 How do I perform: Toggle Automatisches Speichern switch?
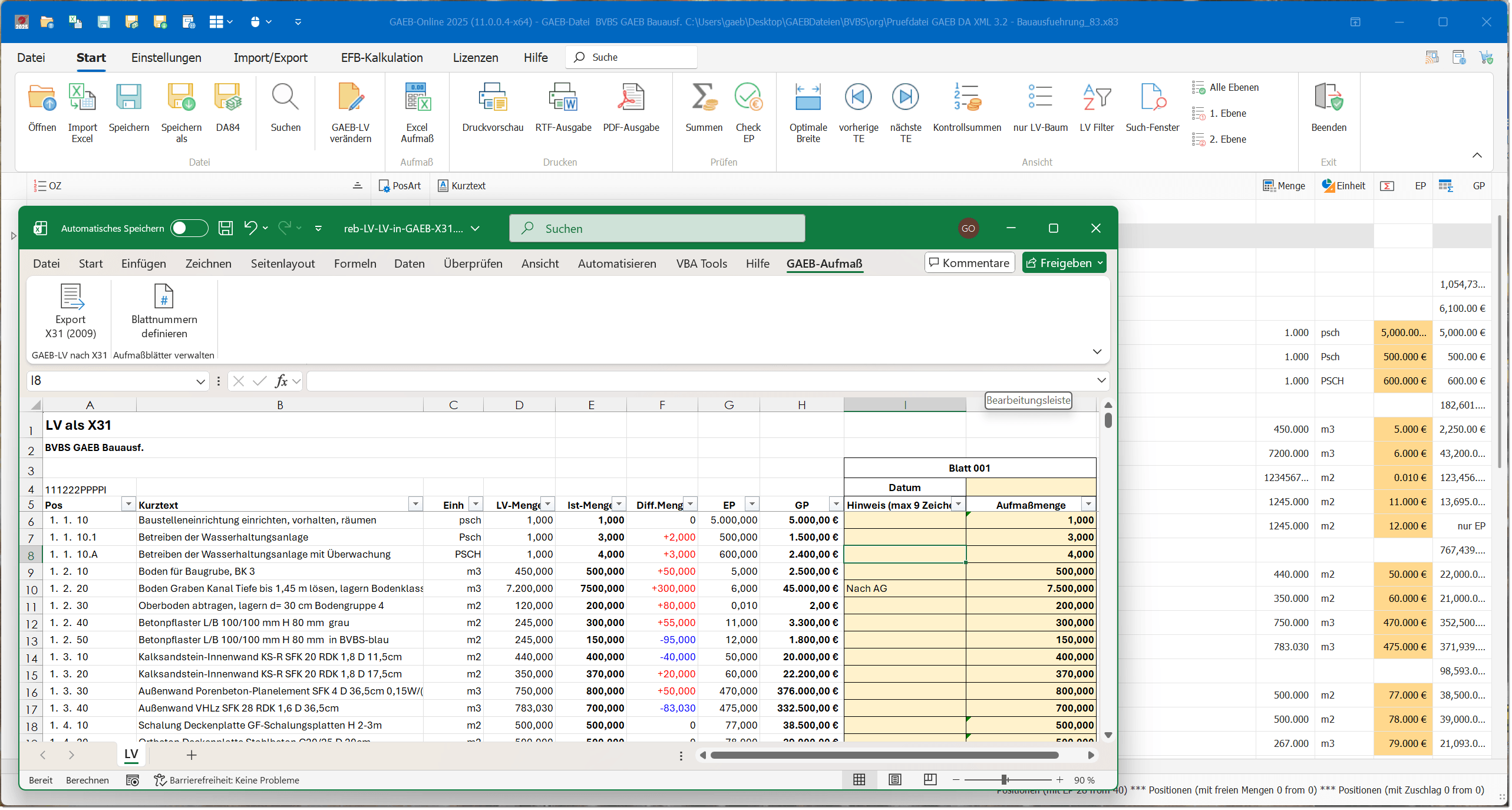pyautogui.click(x=189, y=228)
